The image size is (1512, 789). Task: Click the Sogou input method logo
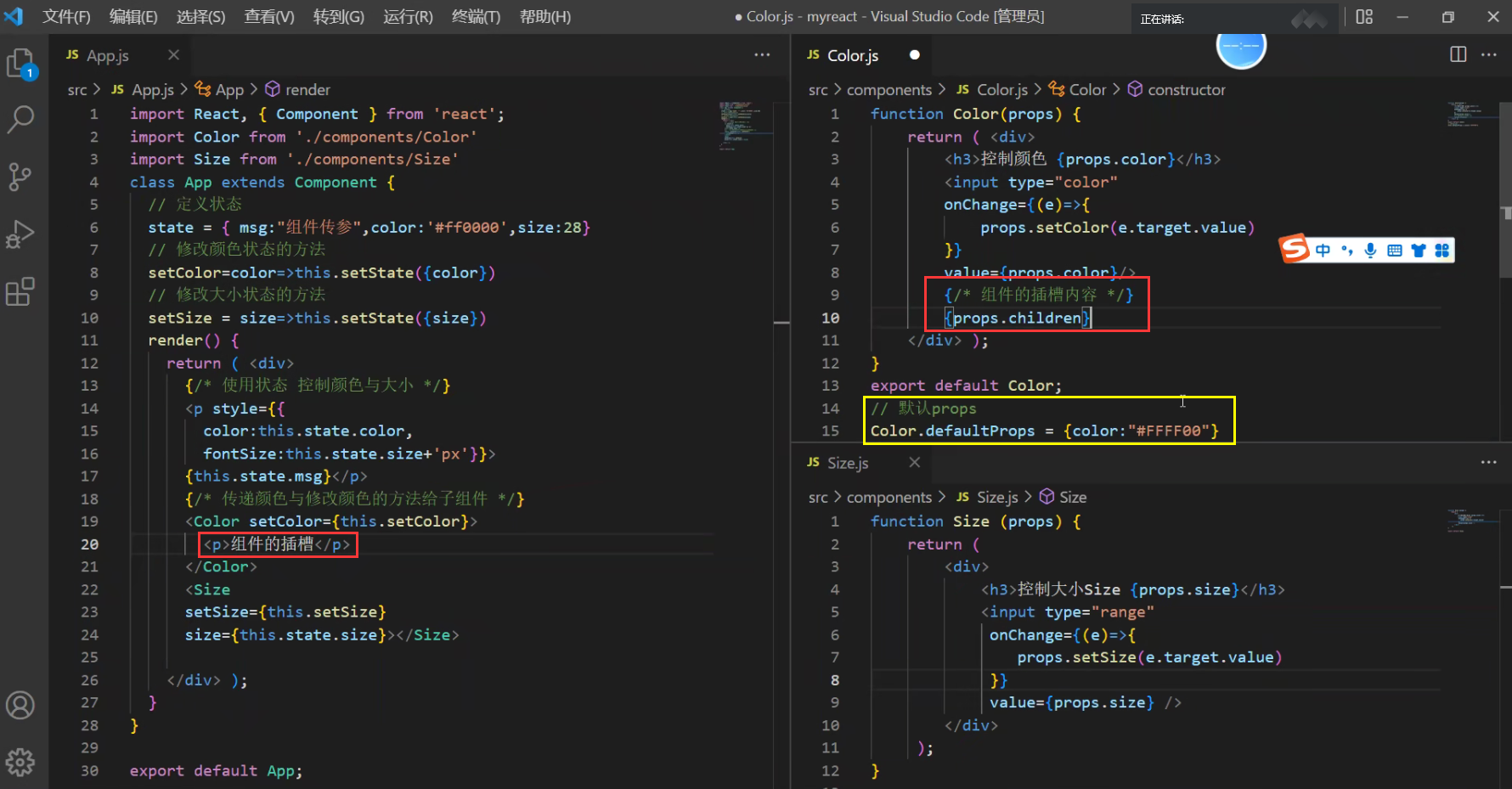click(x=1295, y=248)
